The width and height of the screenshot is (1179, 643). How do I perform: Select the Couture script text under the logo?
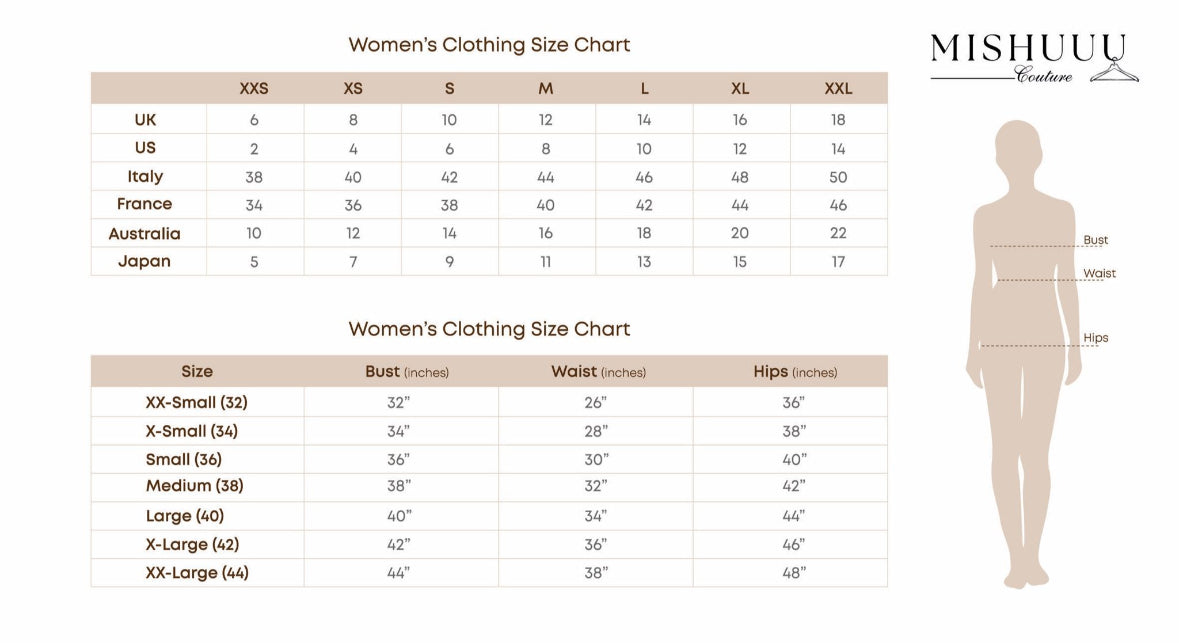pos(1044,76)
